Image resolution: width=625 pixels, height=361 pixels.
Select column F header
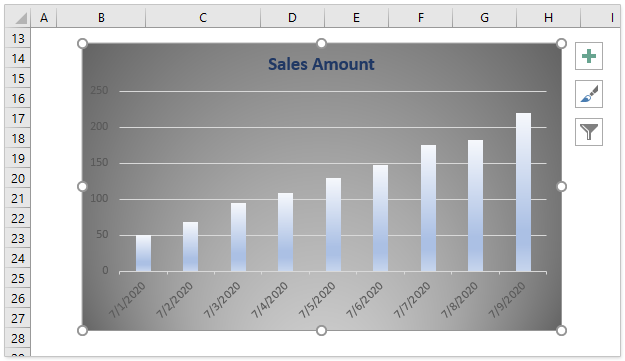(421, 18)
